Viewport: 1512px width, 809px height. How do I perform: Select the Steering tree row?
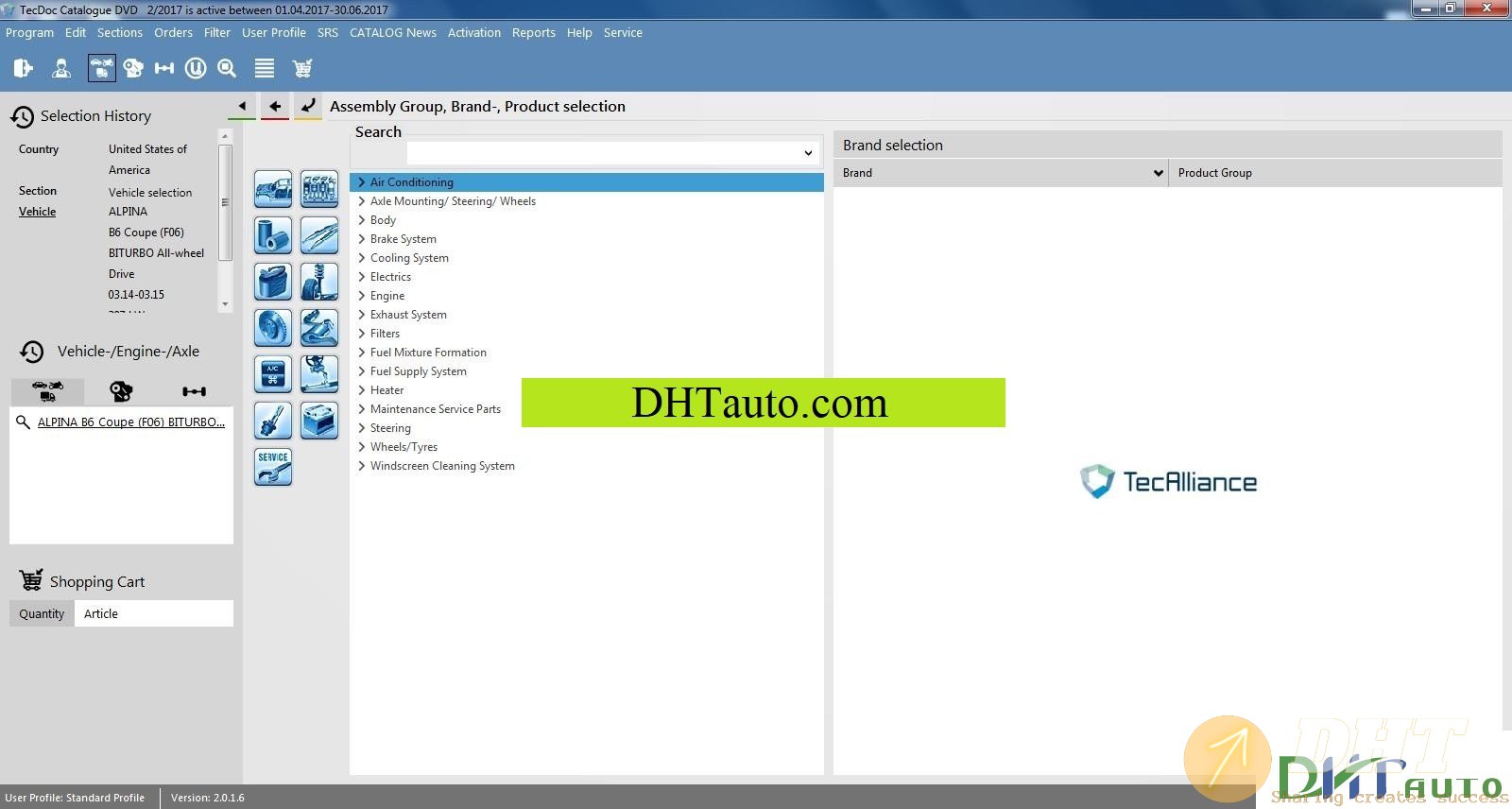586,428
